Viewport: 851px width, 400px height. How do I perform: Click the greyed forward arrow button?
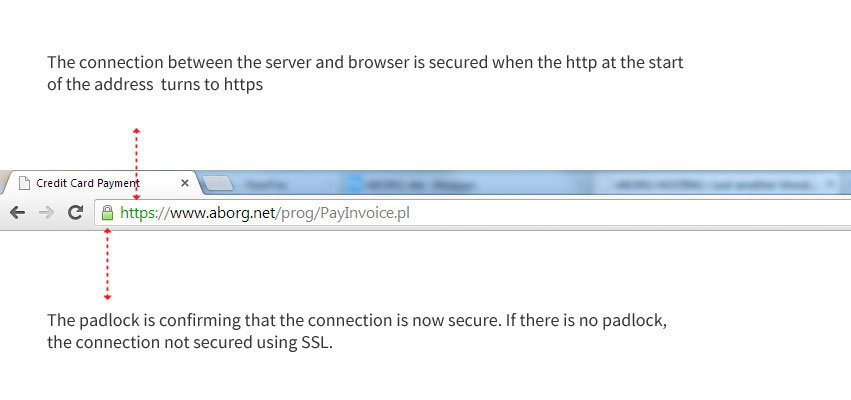click(46, 213)
